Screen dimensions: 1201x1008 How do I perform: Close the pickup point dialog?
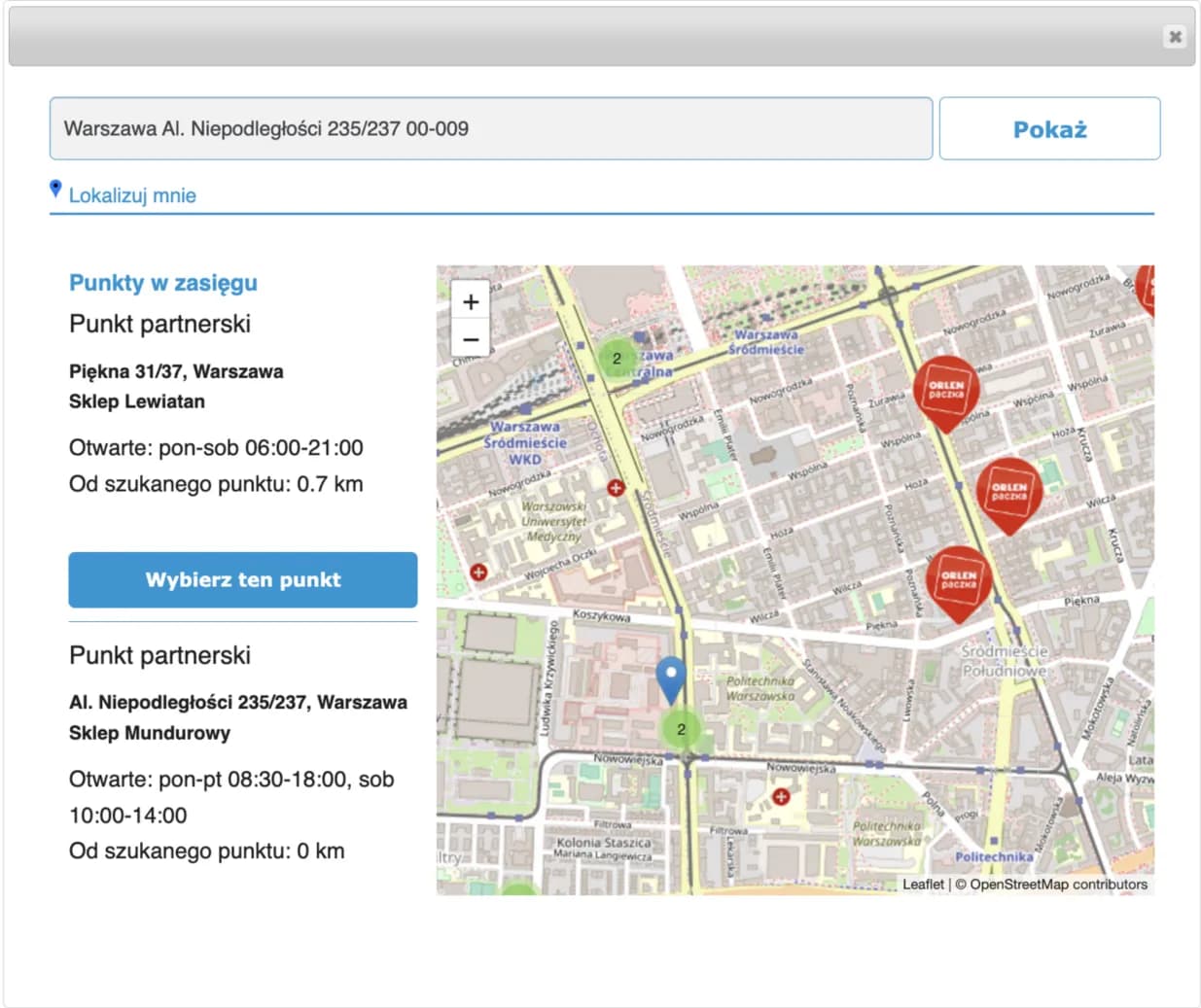tap(1175, 37)
